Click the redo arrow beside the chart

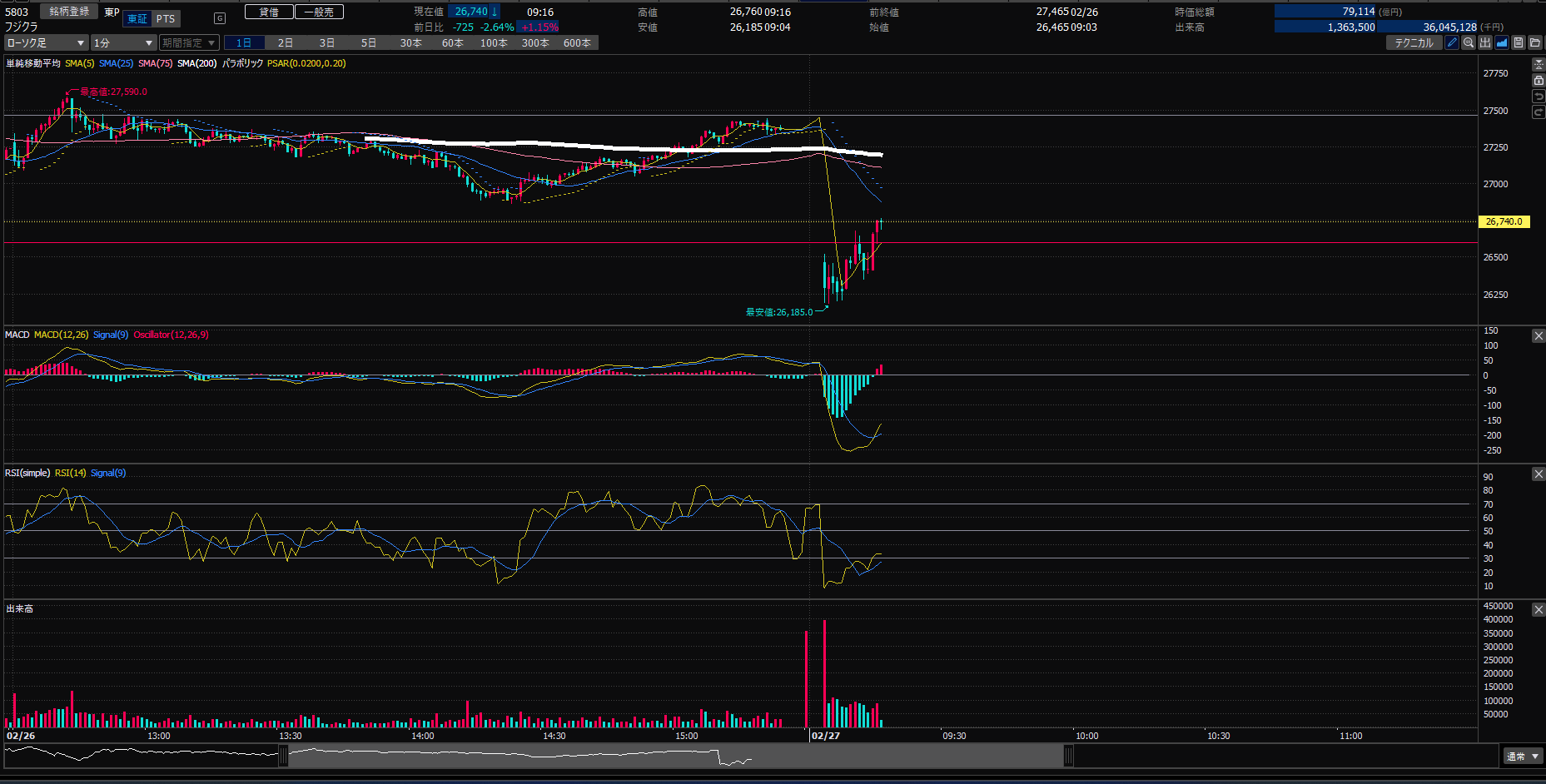point(1539,112)
